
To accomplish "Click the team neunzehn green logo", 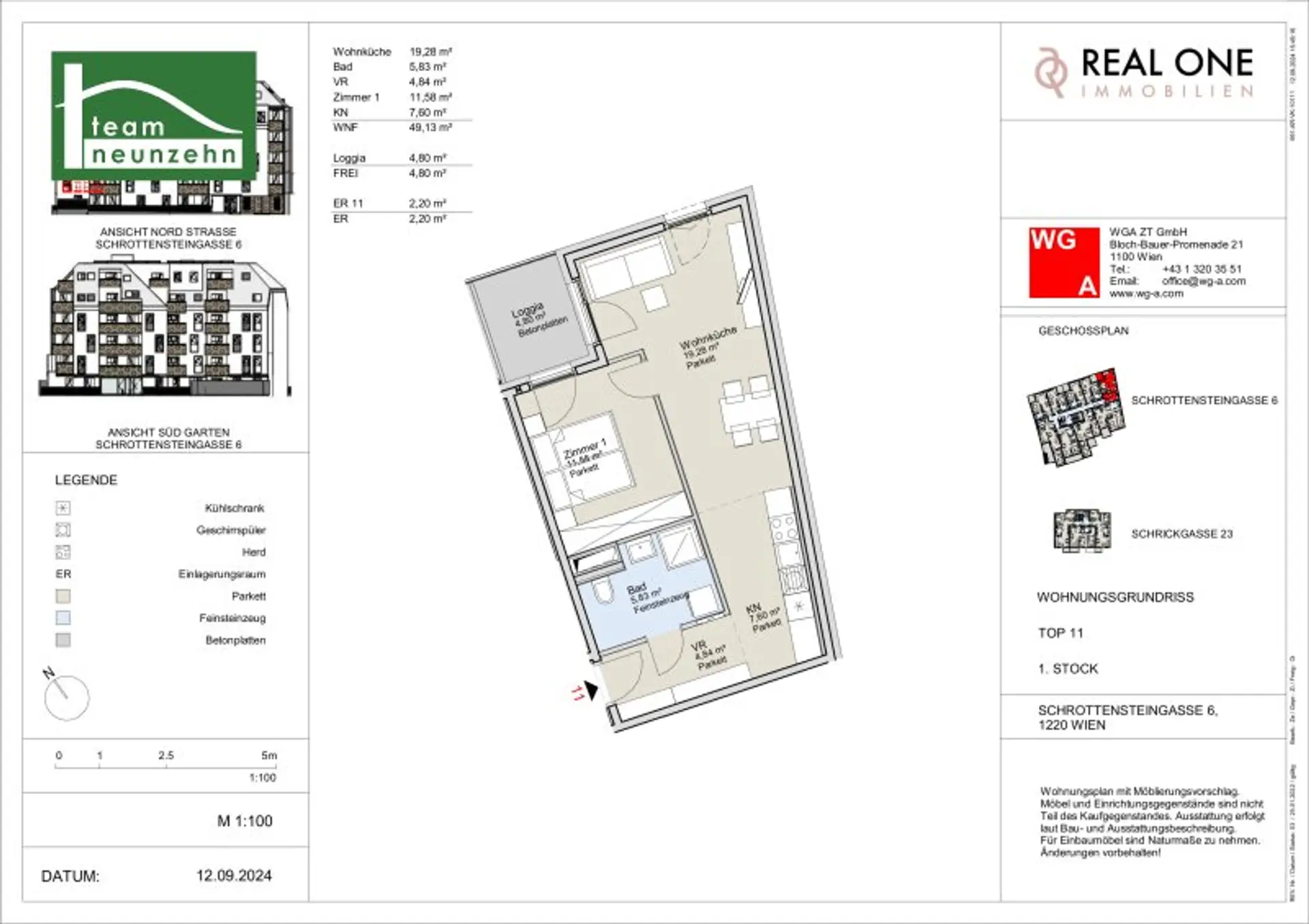I will tap(154, 115).
